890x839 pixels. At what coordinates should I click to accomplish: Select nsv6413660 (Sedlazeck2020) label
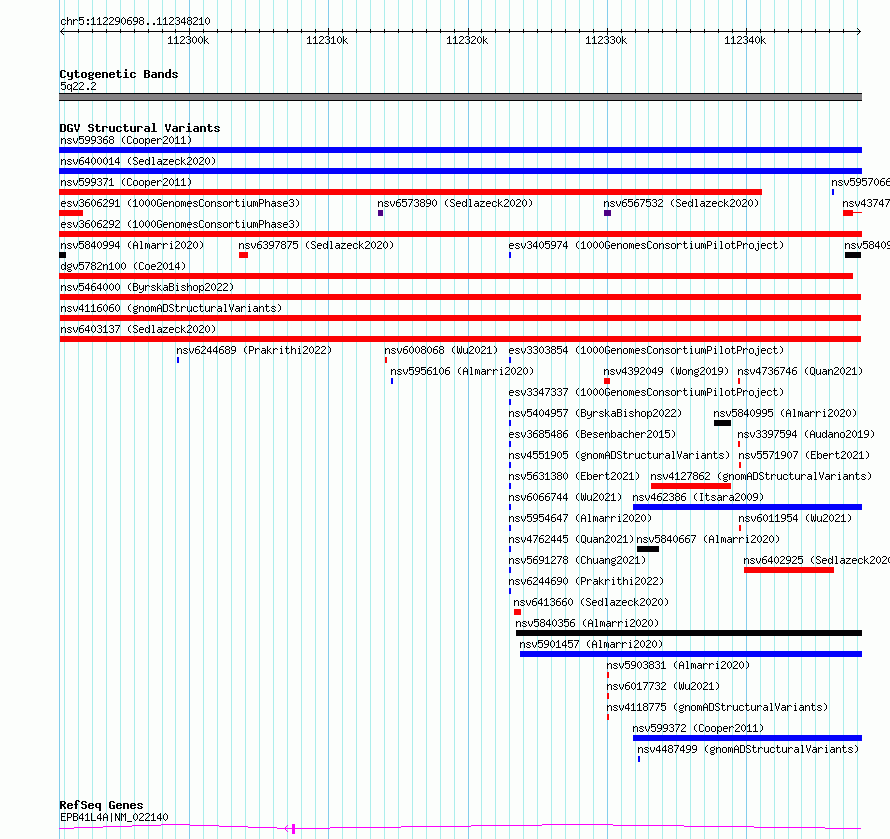(x=591, y=602)
